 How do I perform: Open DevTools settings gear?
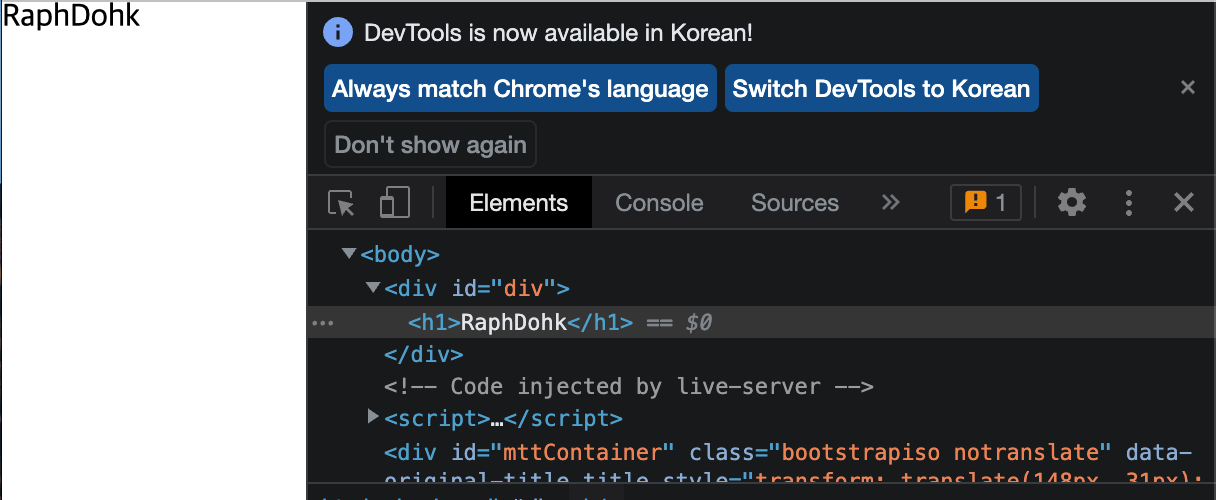1072,203
